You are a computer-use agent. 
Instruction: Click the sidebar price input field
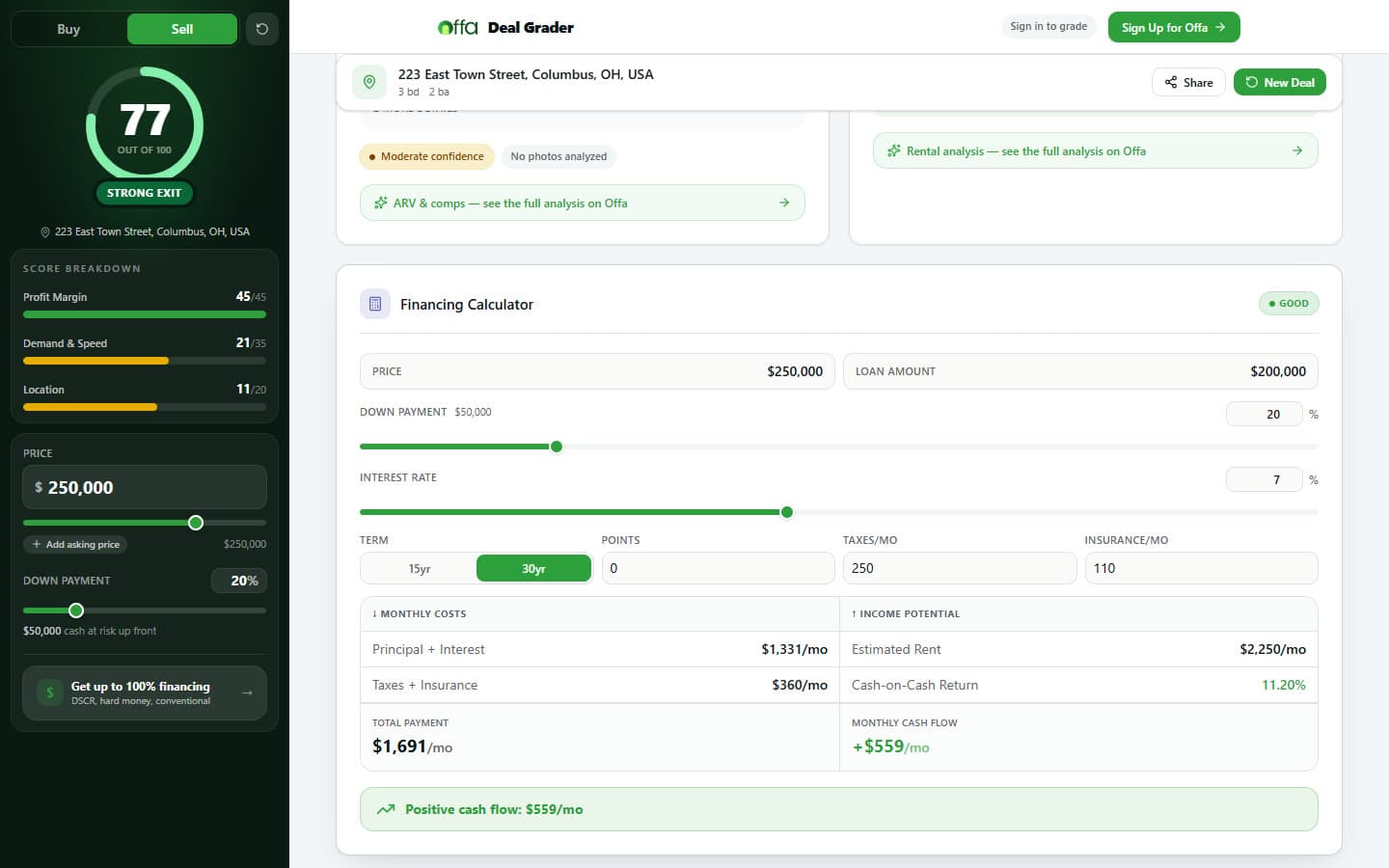click(145, 487)
